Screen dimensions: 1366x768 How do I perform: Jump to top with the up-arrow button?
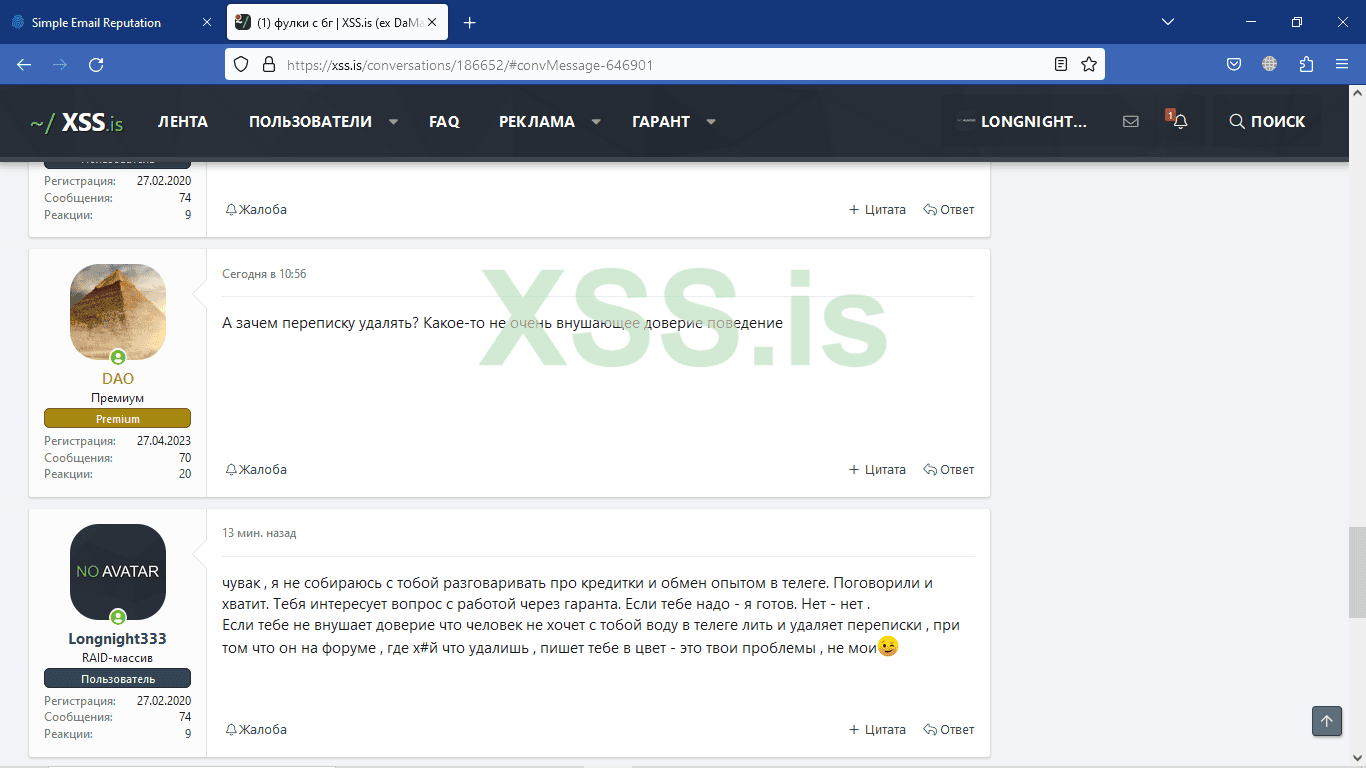[1327, 721]
